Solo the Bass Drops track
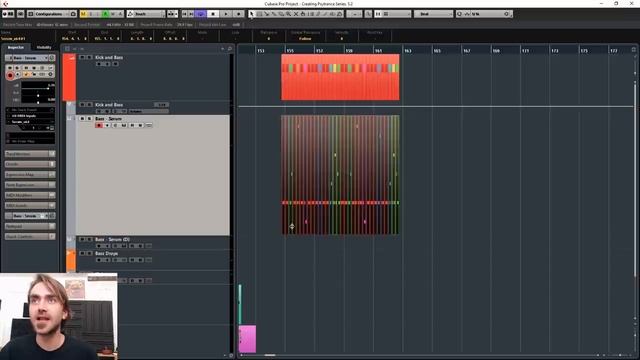The image size is (640, 360). click(89, 253)
